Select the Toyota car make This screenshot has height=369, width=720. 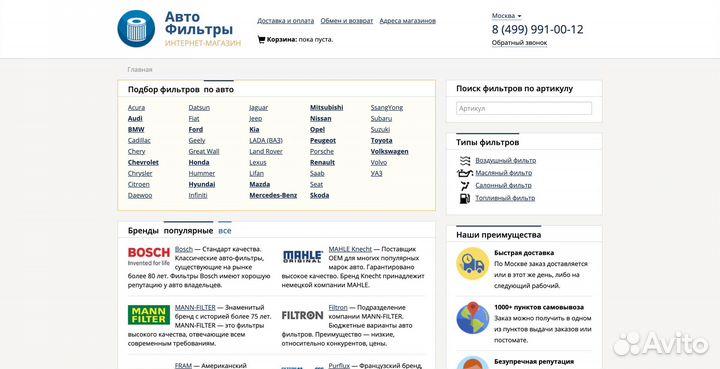[382, 140]
